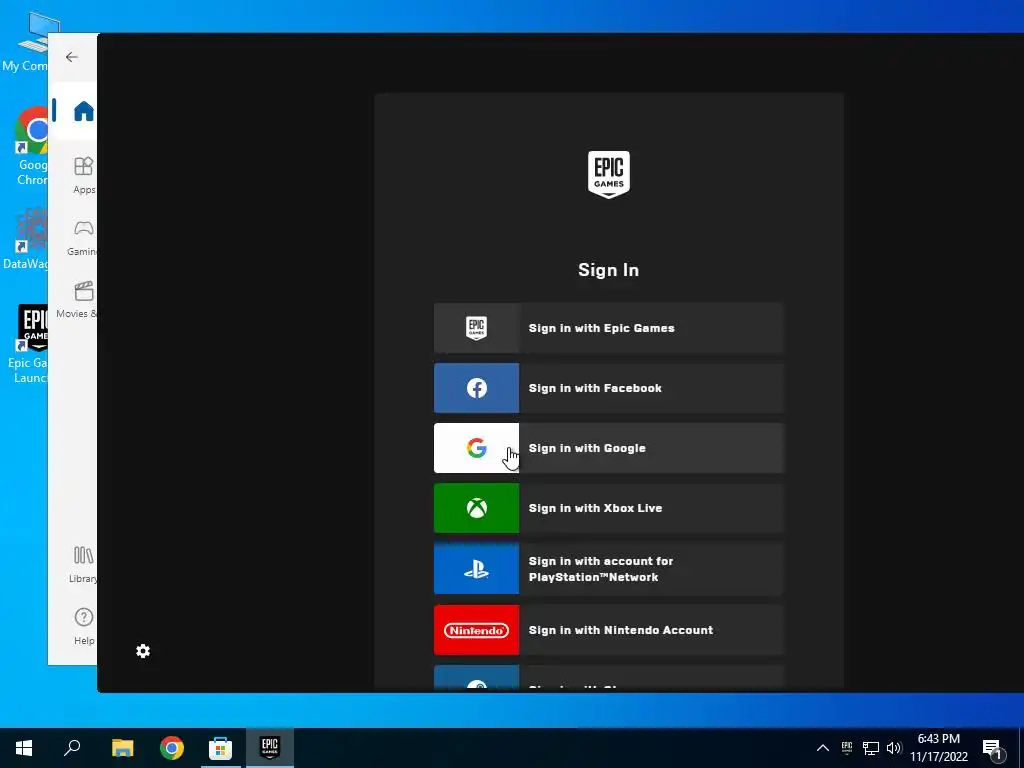Open the Windows Start menu
The width and height of the screenshot is (1024, 768).
click(x=24, y=748)
